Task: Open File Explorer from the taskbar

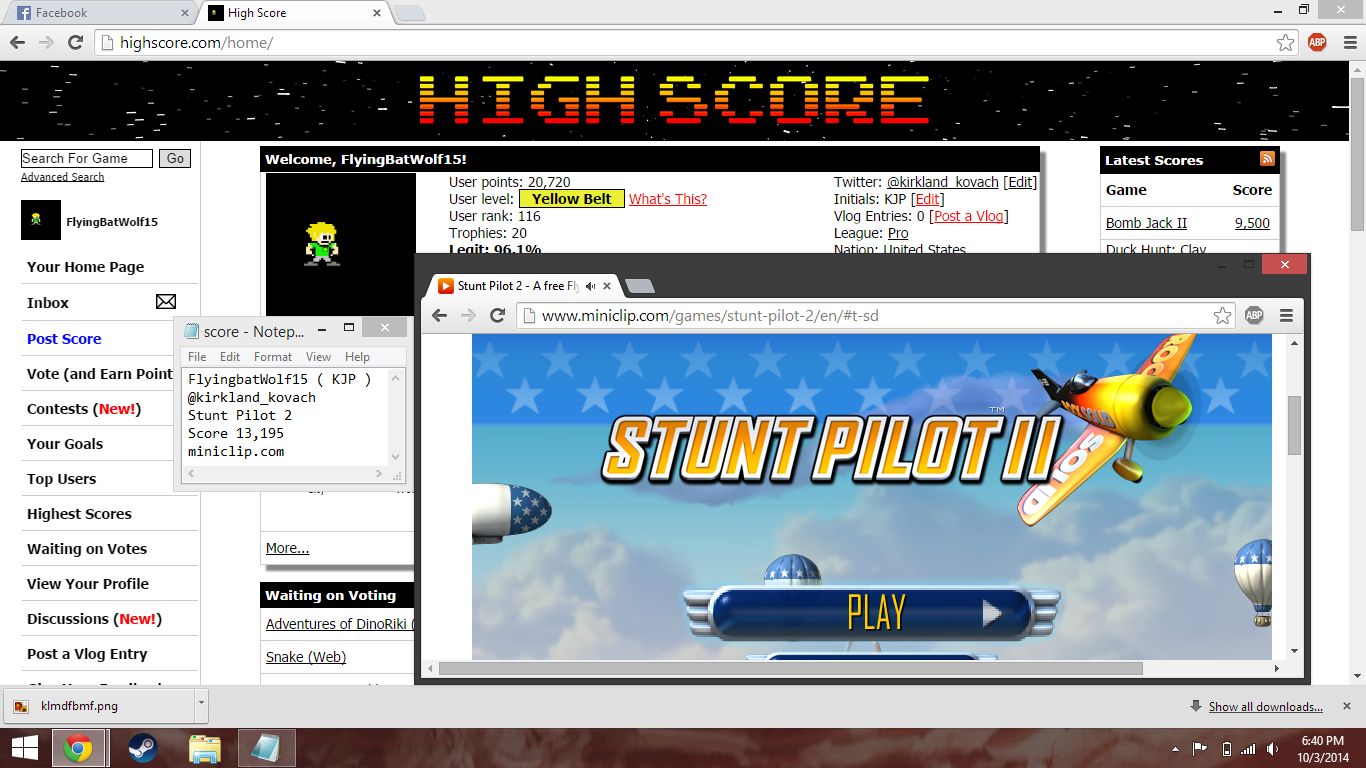Action: coord(205,748)
